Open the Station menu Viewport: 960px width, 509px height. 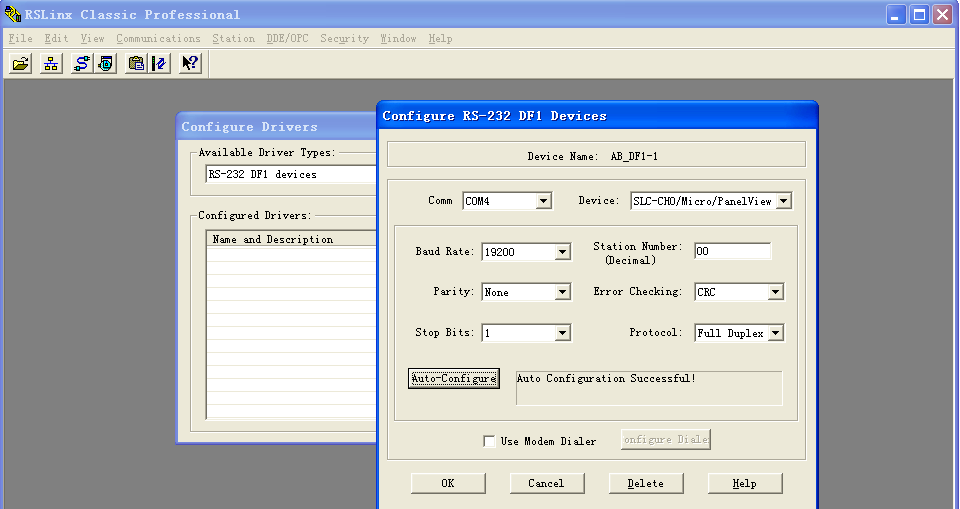233,38
